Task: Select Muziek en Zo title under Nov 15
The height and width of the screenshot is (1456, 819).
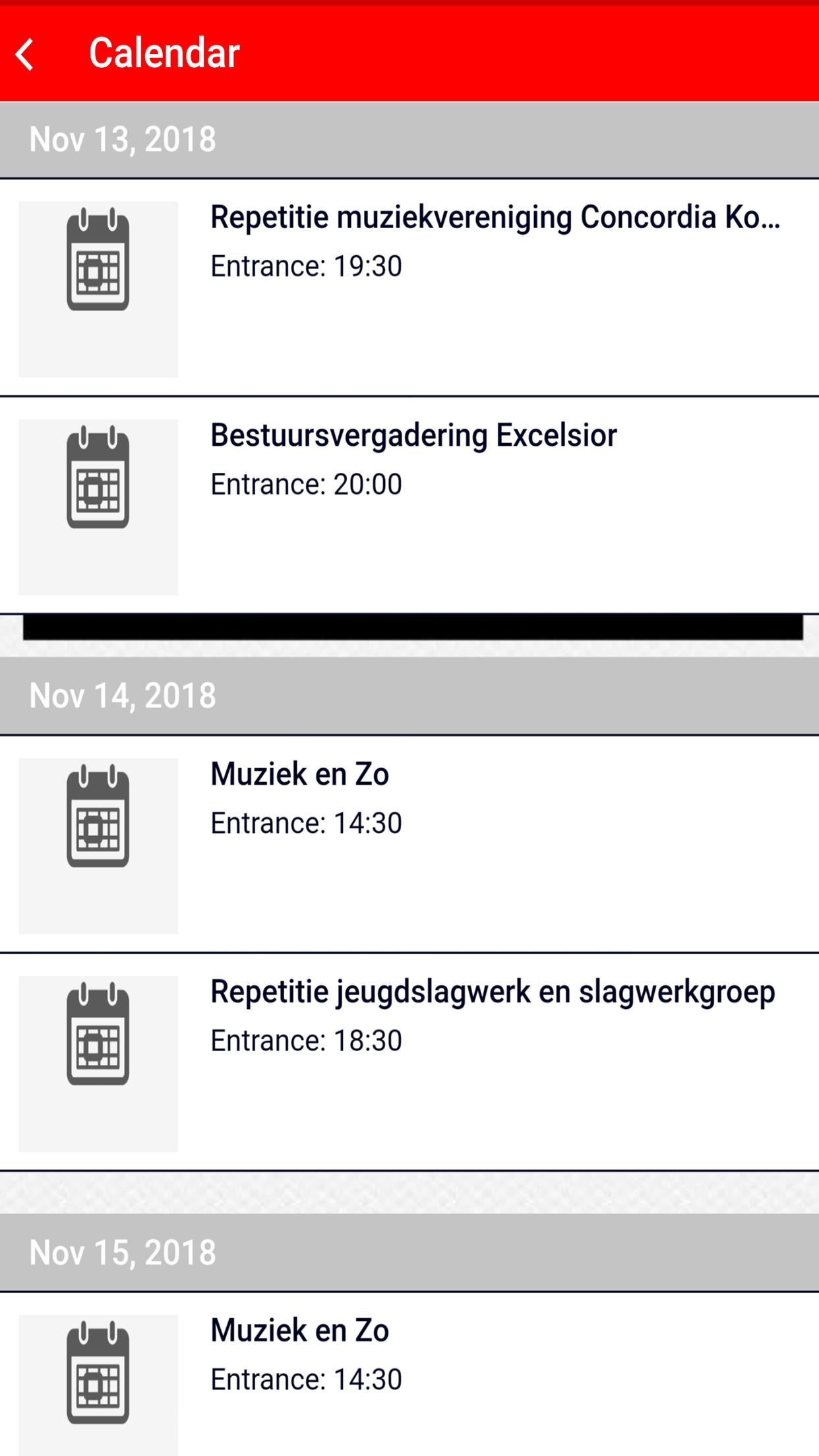Action: coord(299,1331)
